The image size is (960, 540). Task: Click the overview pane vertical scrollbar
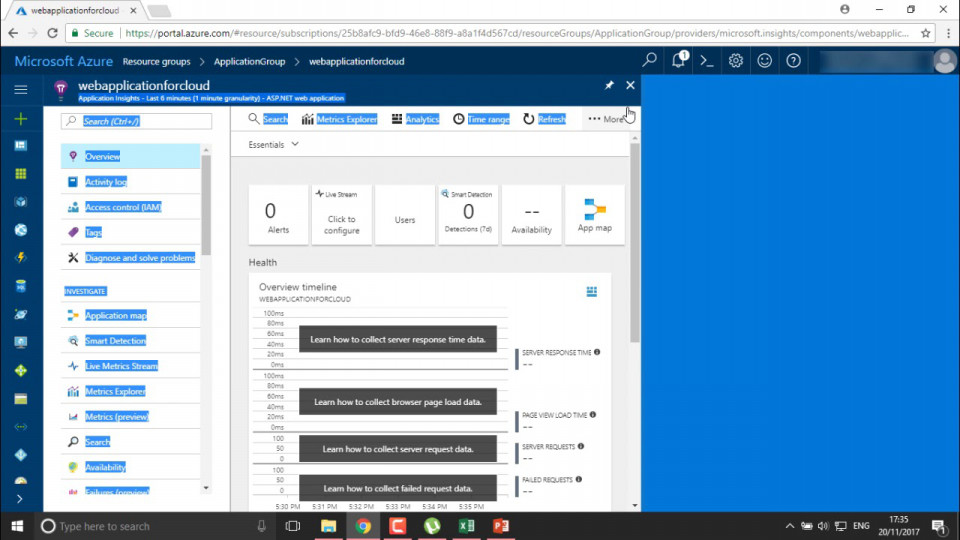pyautogui.click(x=635, y=242)
